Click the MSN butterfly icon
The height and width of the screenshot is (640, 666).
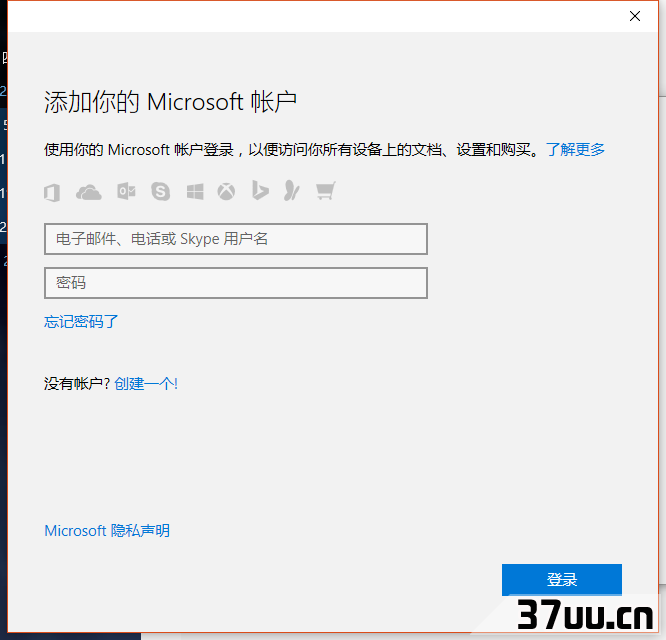click(x=292, y=190)
